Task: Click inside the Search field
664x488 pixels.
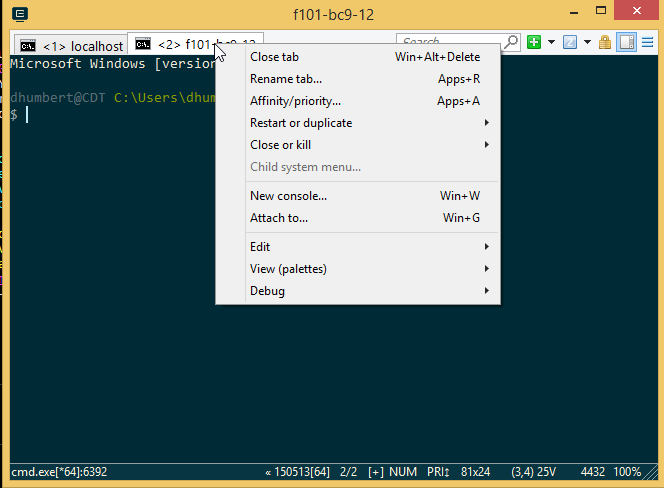Action: (x=450, y=43)
